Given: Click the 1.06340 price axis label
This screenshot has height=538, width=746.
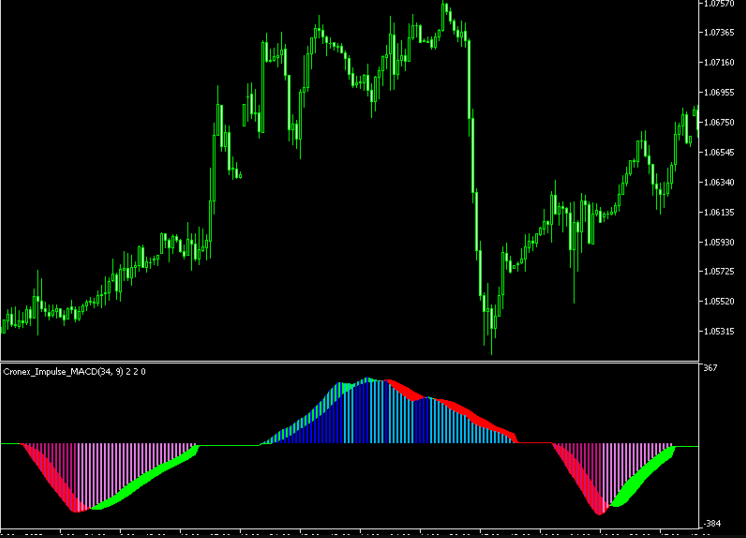Looking at the screenshot, I should pos(719,182).
